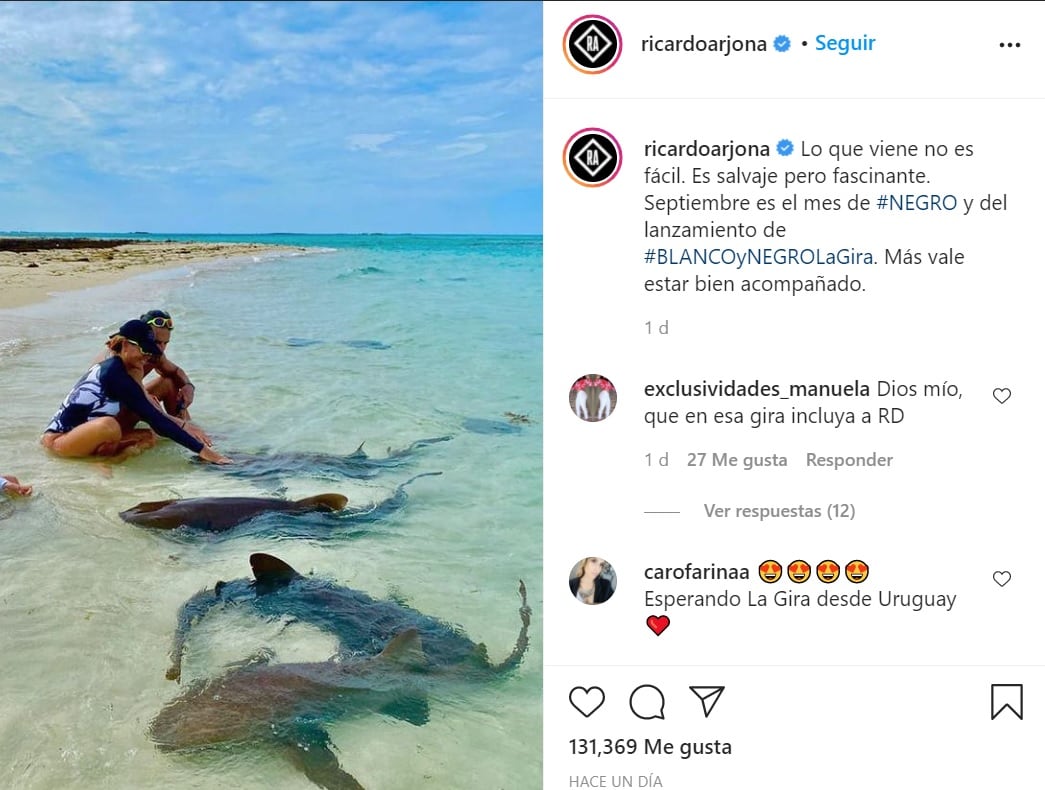Like carofarinaa's comment
The width and height of the screenshot is (1045, 790).
pyautogui.click(x=1002, y=579)
